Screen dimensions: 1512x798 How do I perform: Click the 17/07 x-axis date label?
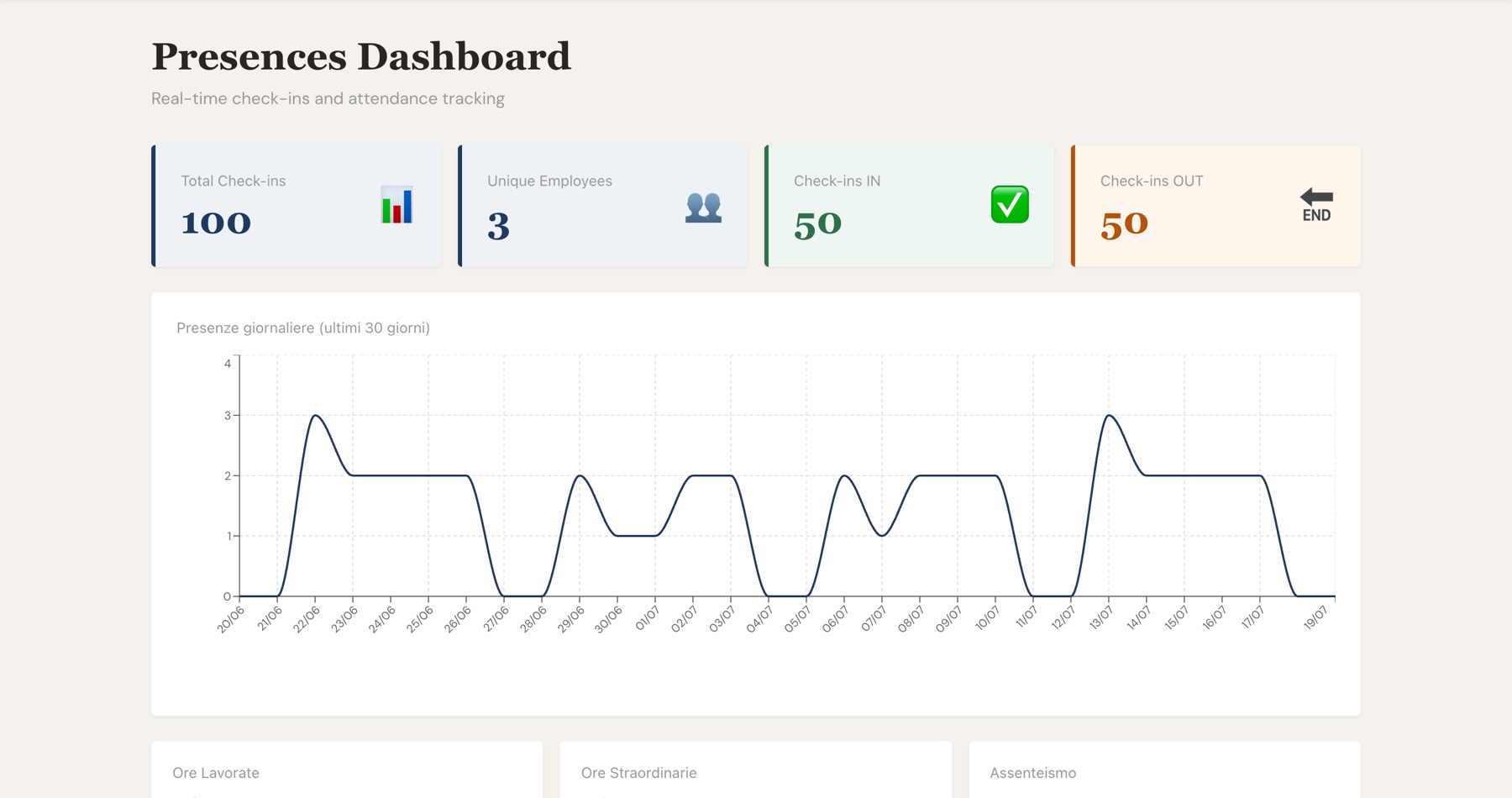click(x=1252, y=619)
